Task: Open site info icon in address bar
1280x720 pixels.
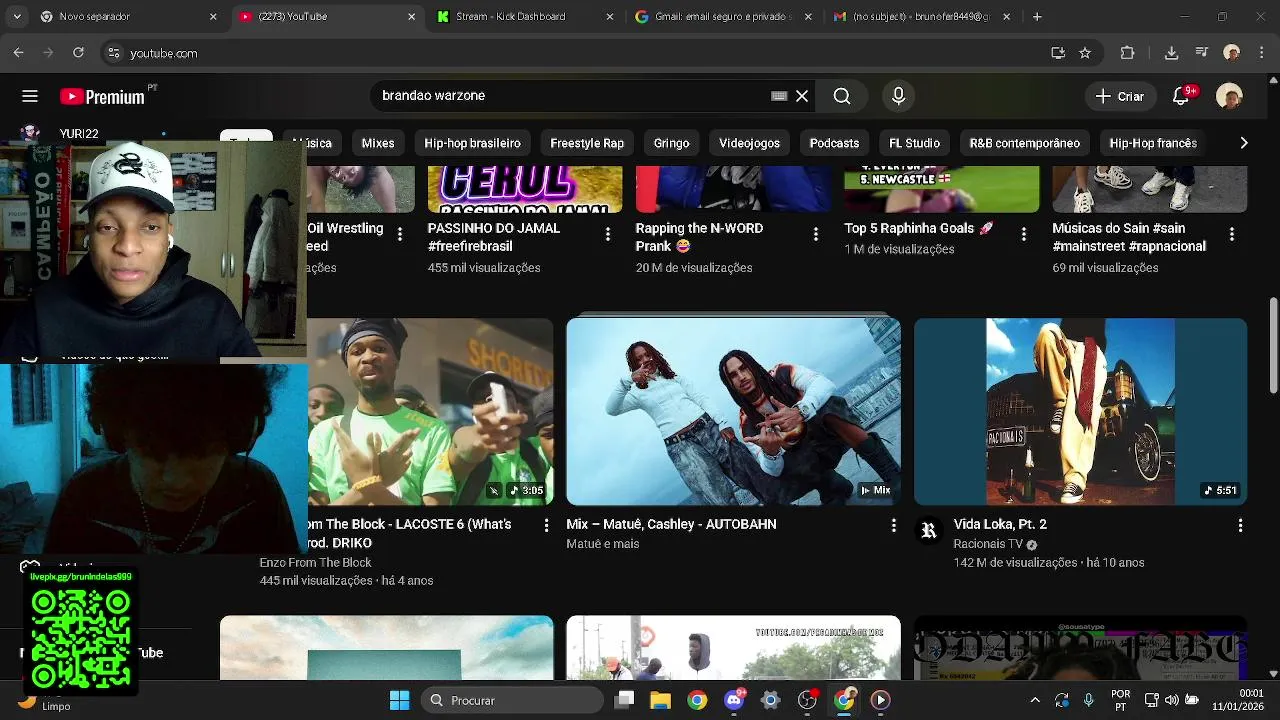Action: 113,53
